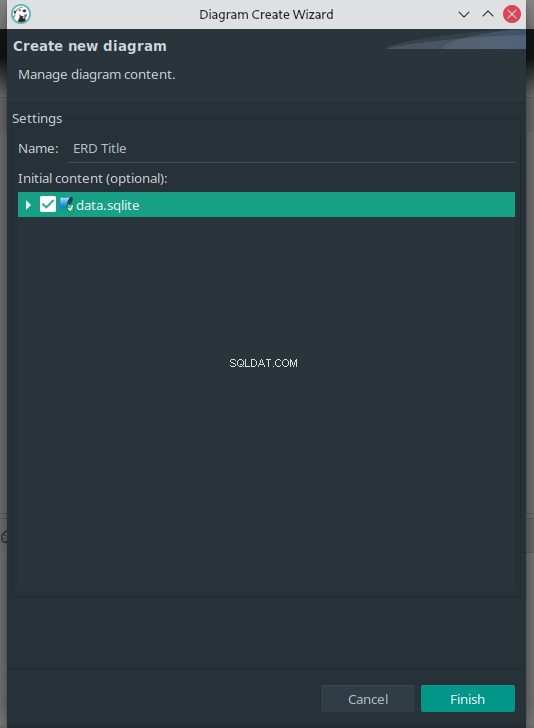
Task: Finish creating the diagram
Action: (468, 699)
